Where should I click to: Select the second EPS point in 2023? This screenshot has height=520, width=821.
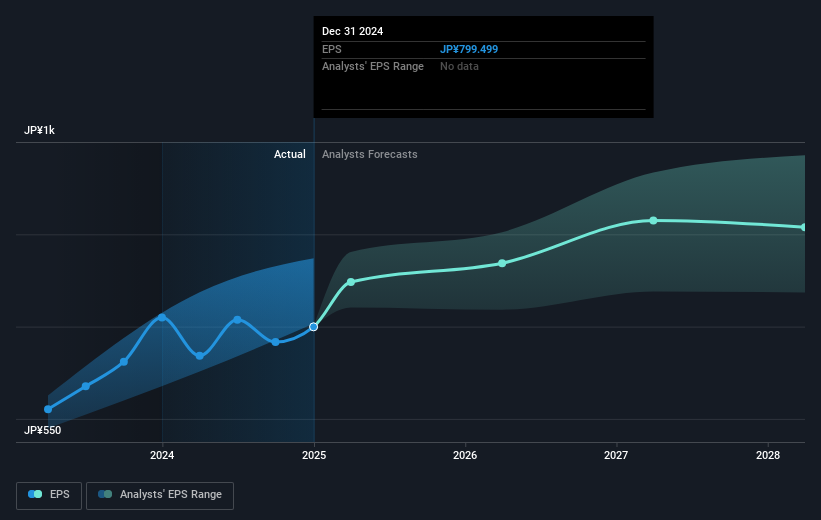click(86, 386)
